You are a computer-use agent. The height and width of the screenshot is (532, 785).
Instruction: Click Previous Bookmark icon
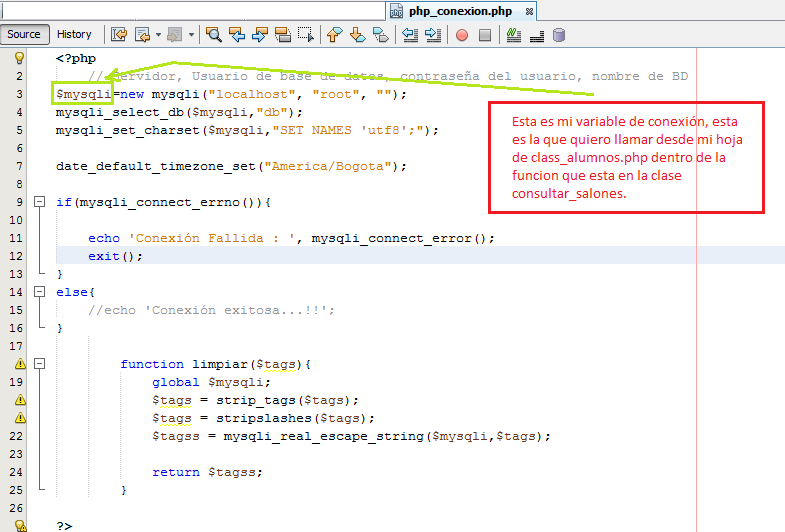[334, 35]
